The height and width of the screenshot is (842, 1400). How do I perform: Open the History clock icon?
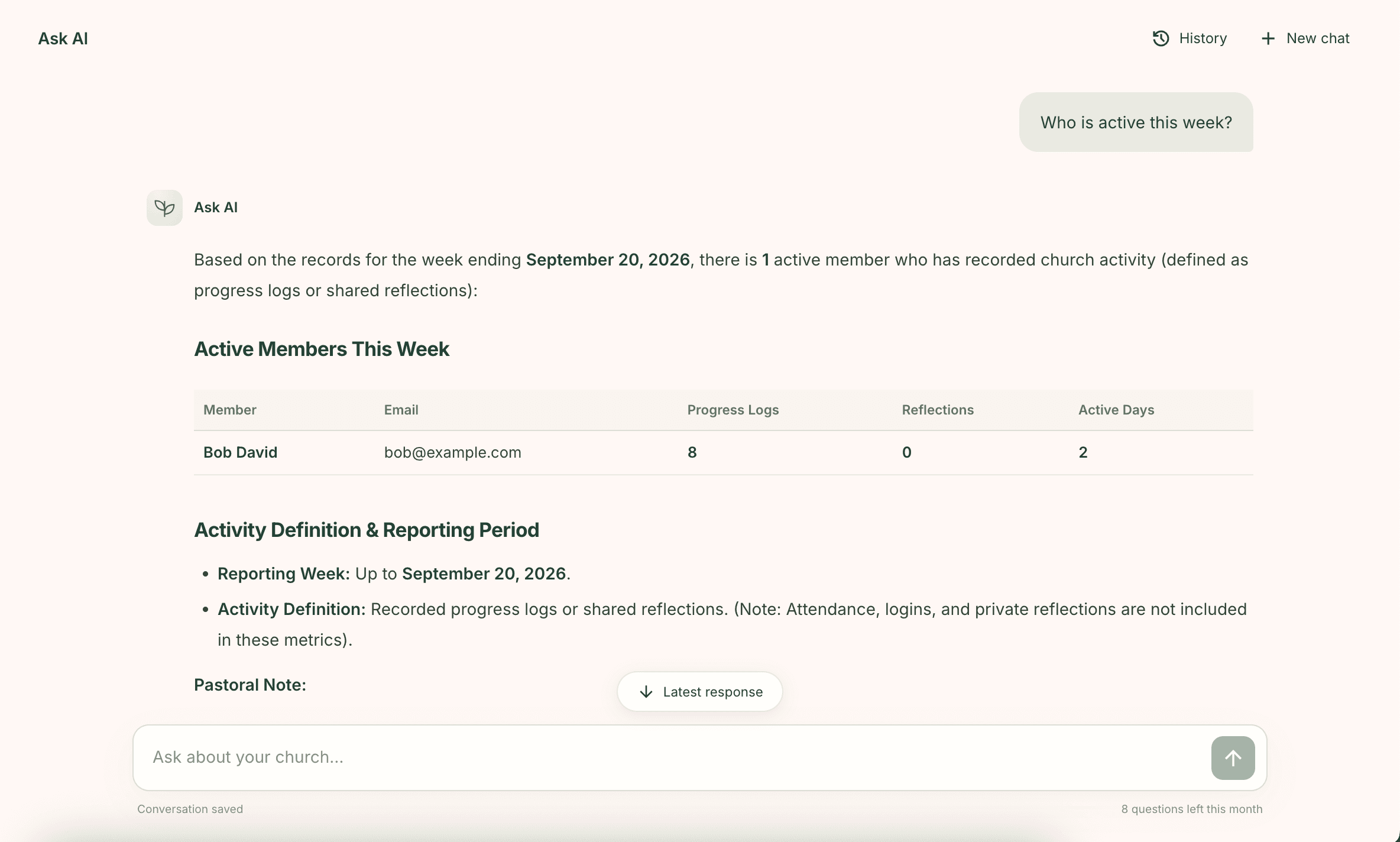coord(1161,38)
